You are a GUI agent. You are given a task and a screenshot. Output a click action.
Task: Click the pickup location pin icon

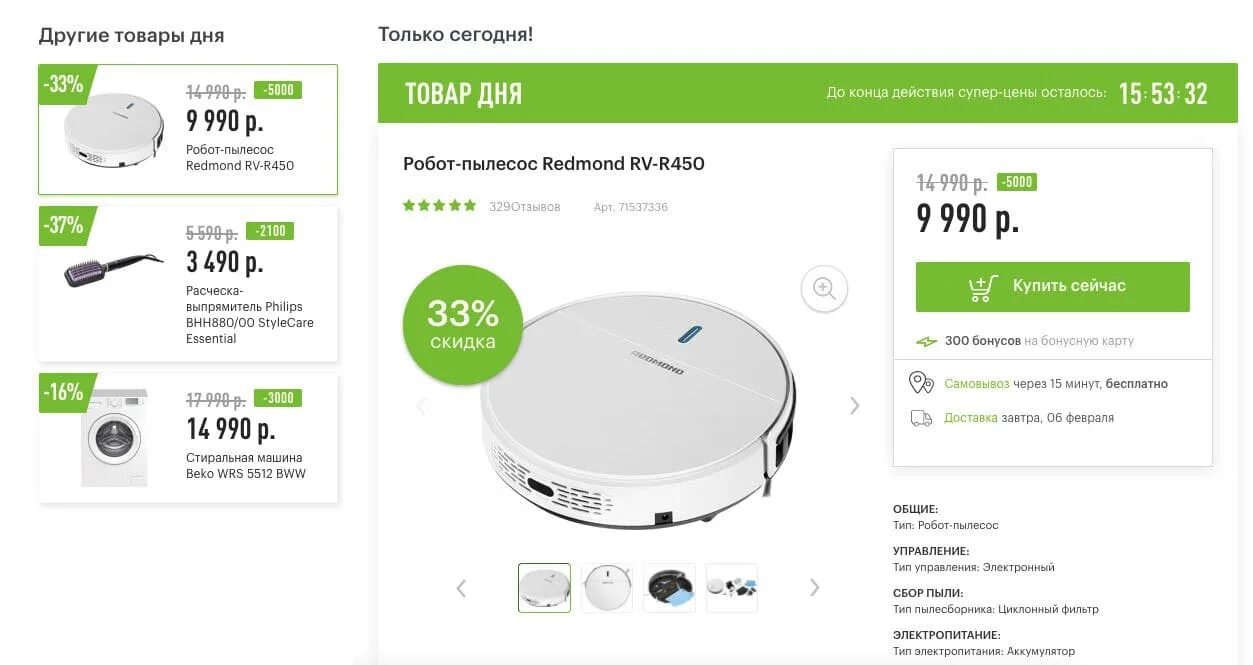tap(920, 383)
